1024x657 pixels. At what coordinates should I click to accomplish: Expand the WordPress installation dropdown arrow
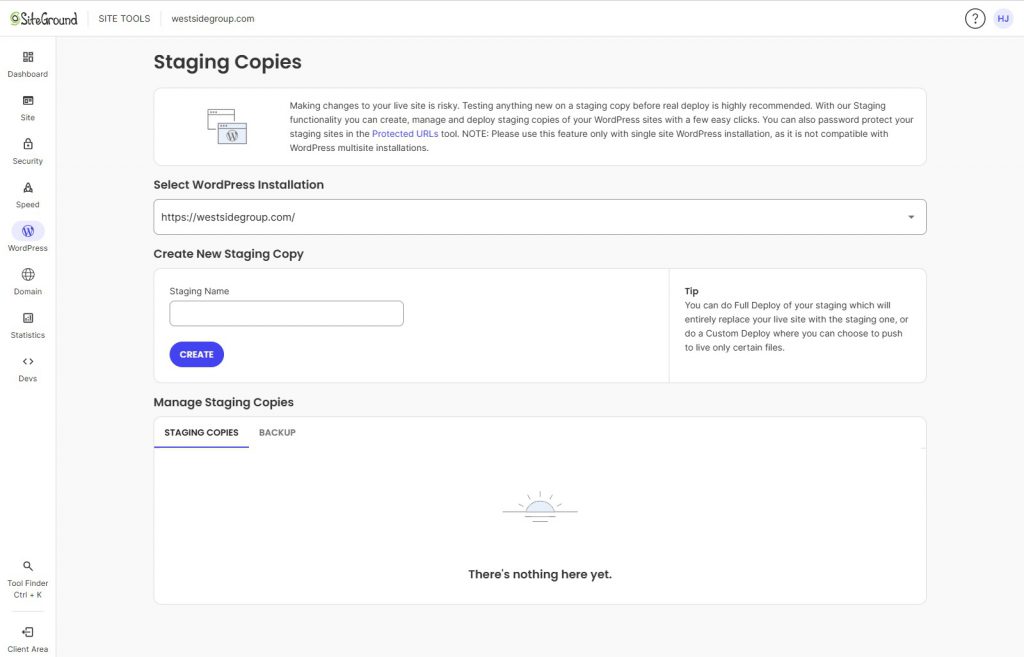(911, 217)
